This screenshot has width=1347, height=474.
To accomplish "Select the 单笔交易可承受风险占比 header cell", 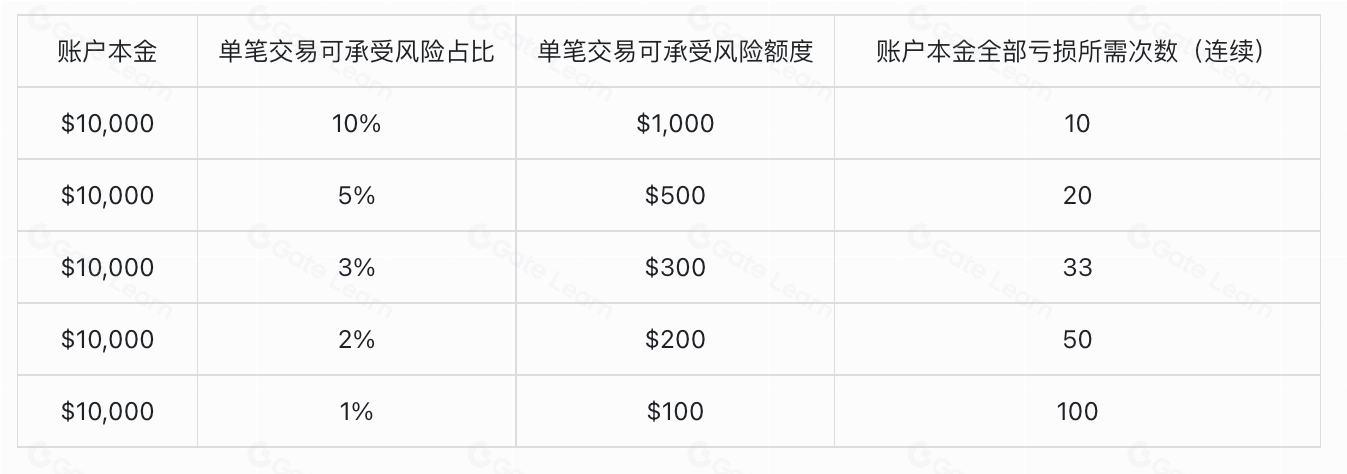I will coord(356,51).
